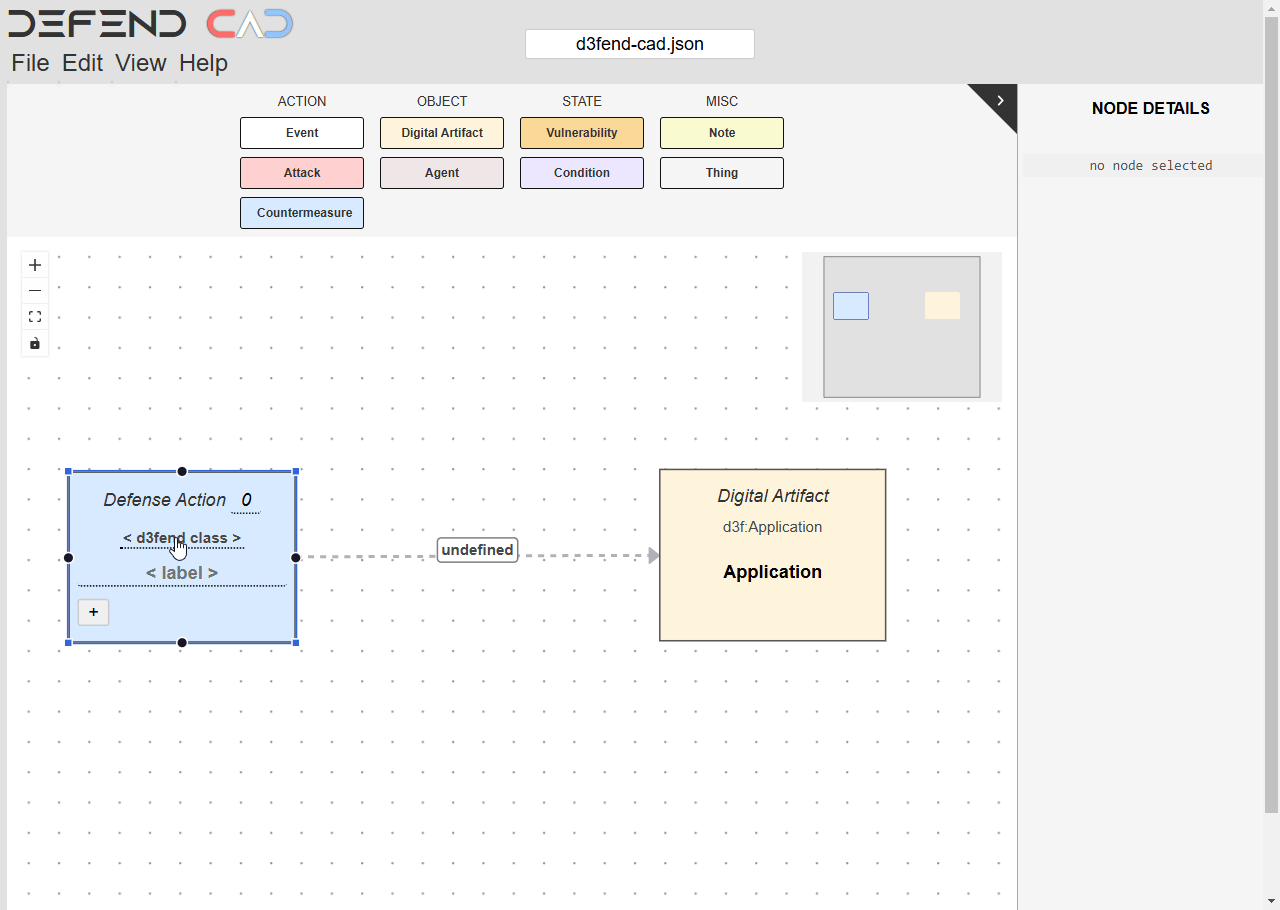The image size is (1280, 910).
Task: Open the File menu
Action: (30, 63)
